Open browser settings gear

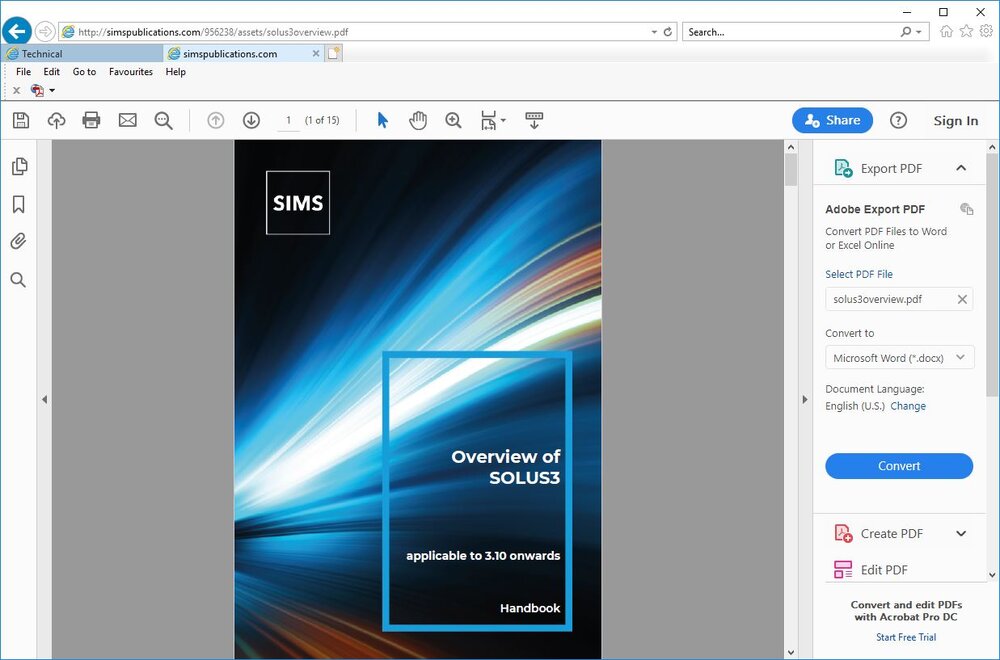tap(986, 31)
